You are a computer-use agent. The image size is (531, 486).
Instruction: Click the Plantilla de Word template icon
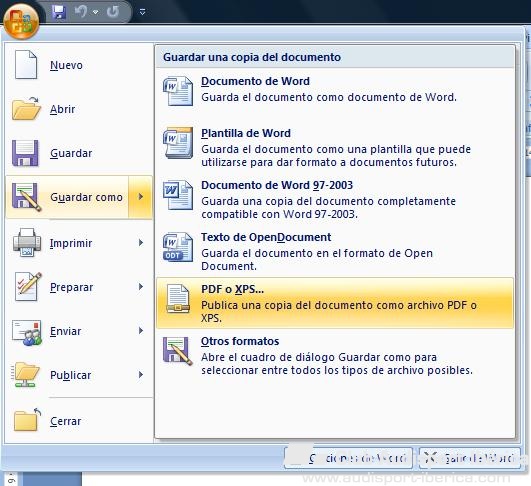pyautogui.click(x=178, y=143)
